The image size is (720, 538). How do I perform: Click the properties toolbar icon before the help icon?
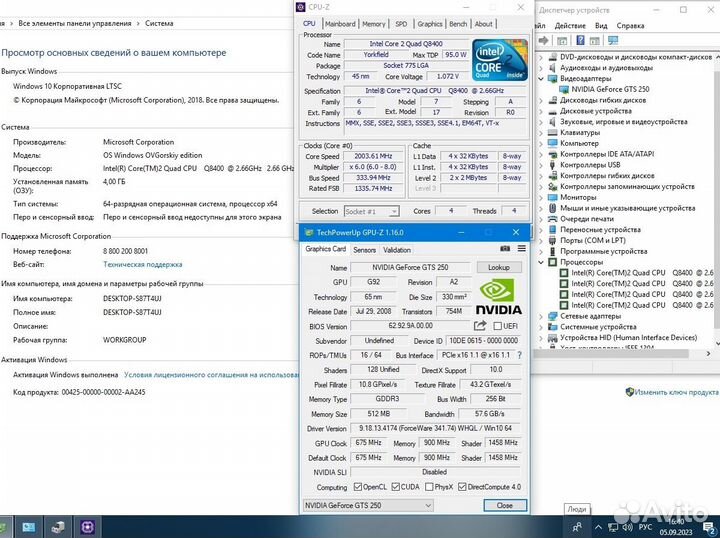(562, 41)
